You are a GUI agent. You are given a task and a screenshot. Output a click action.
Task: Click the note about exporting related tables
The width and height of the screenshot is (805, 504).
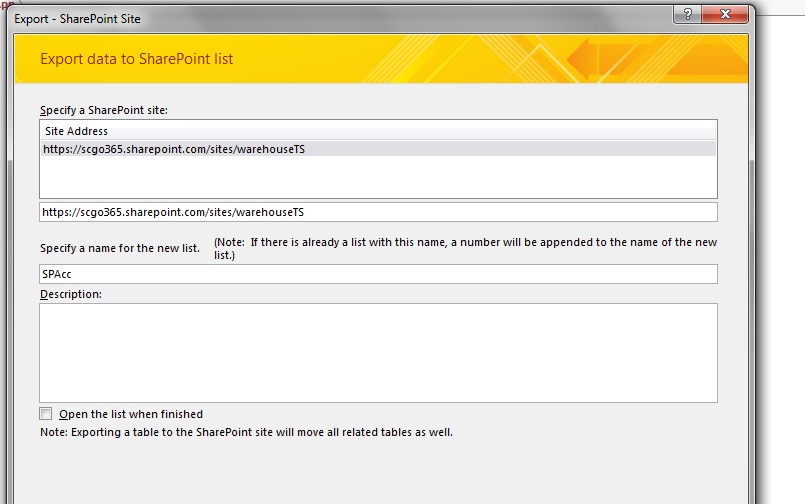[246, 432]
